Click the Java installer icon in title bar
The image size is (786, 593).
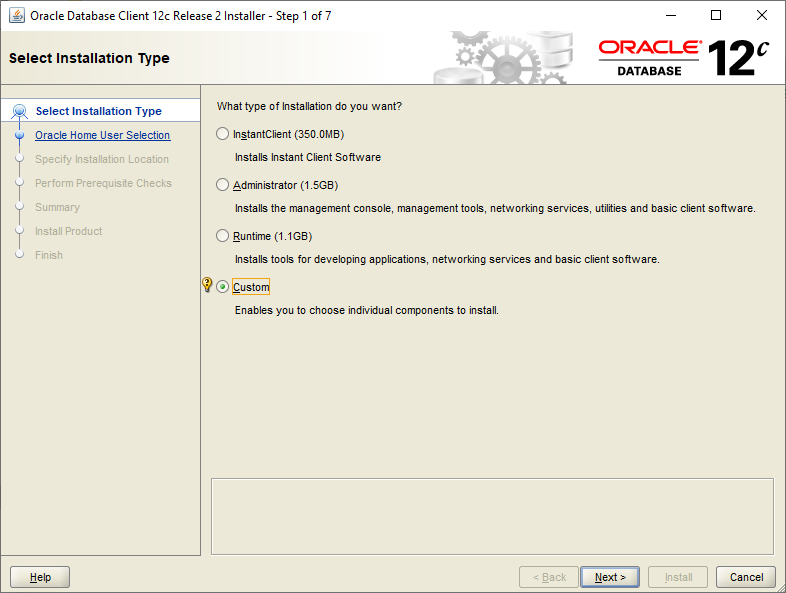pos(17,16)
